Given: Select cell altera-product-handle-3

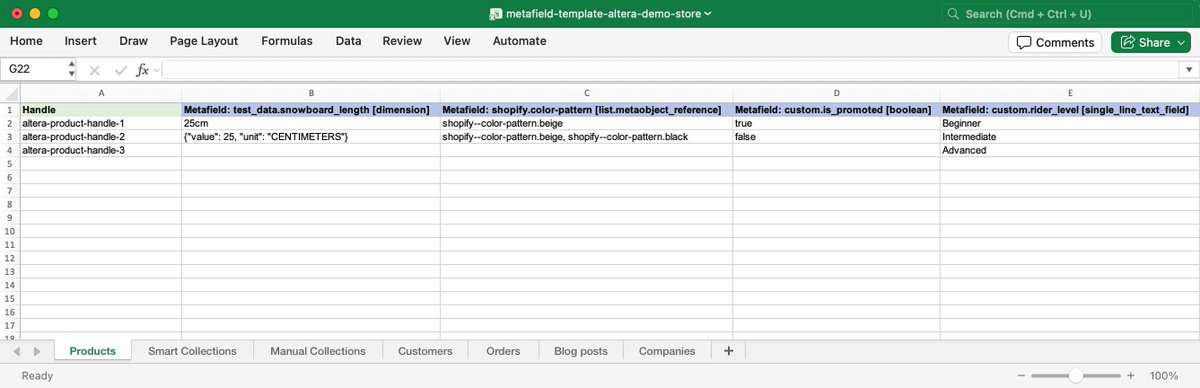Looking at the screenshot, I should (100, 150).
